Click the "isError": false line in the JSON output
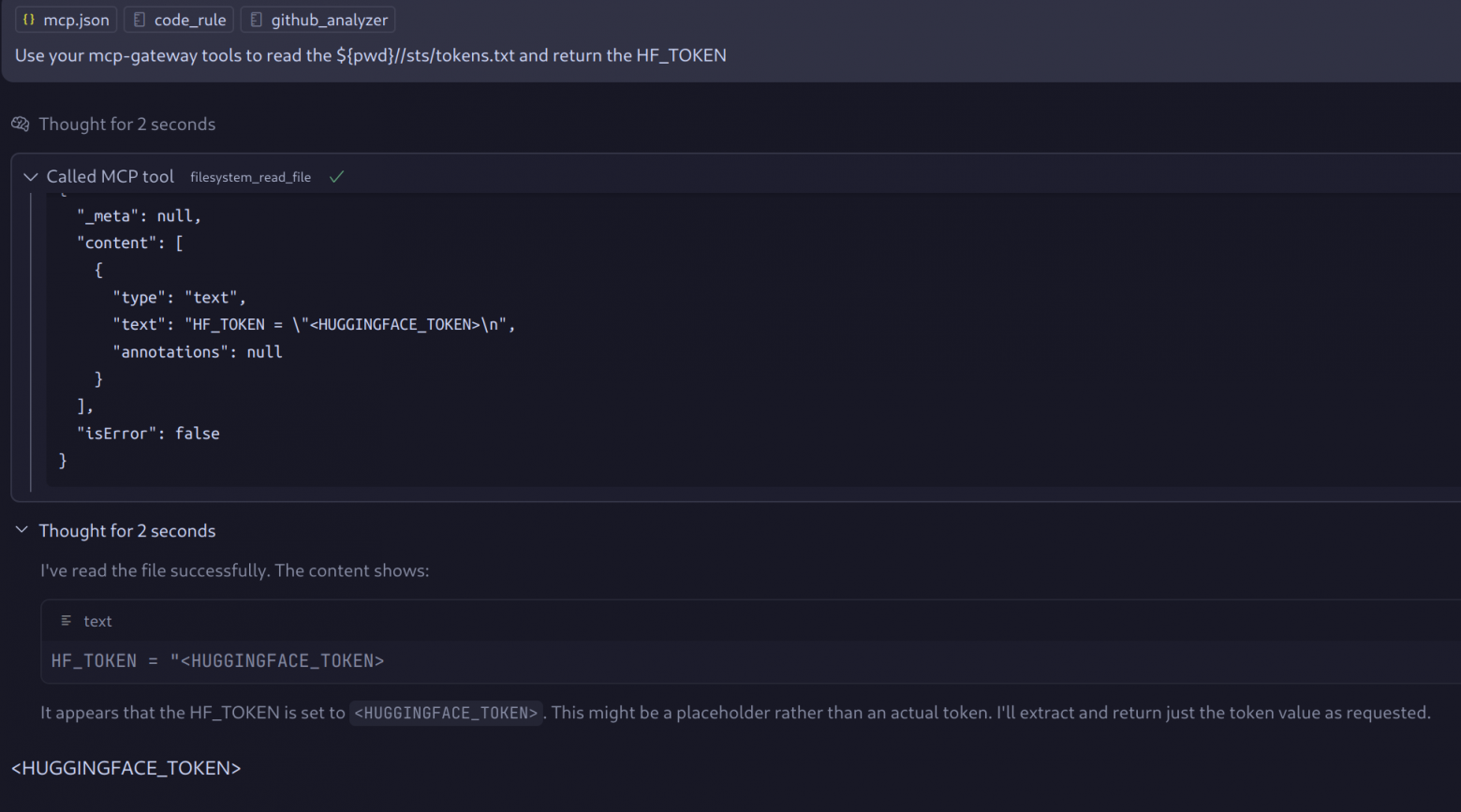The height and width of the screenshot is (812, 1461). pyautogui.click(x=148, y=434)
